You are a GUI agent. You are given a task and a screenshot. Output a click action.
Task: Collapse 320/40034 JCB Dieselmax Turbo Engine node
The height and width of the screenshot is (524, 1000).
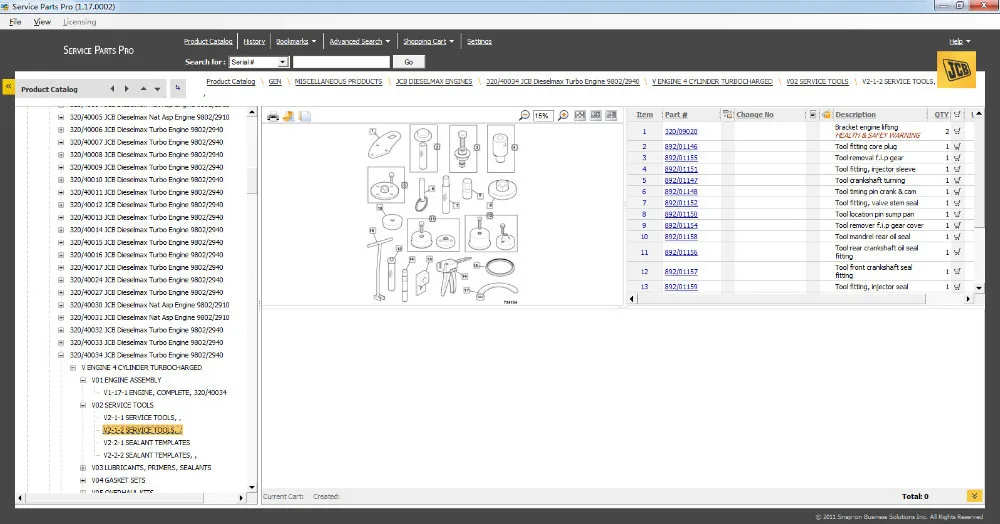(61, 355)
